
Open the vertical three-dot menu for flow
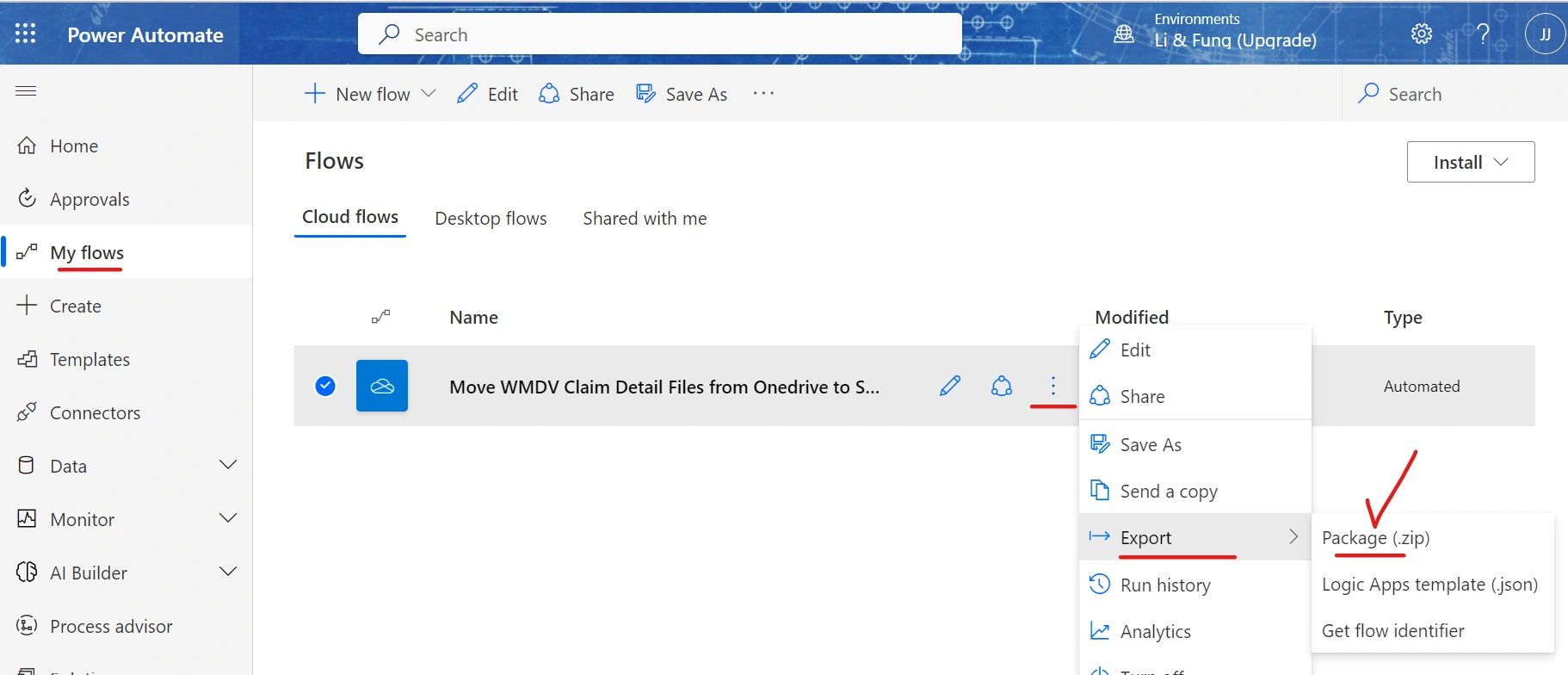pos(1053,386)
